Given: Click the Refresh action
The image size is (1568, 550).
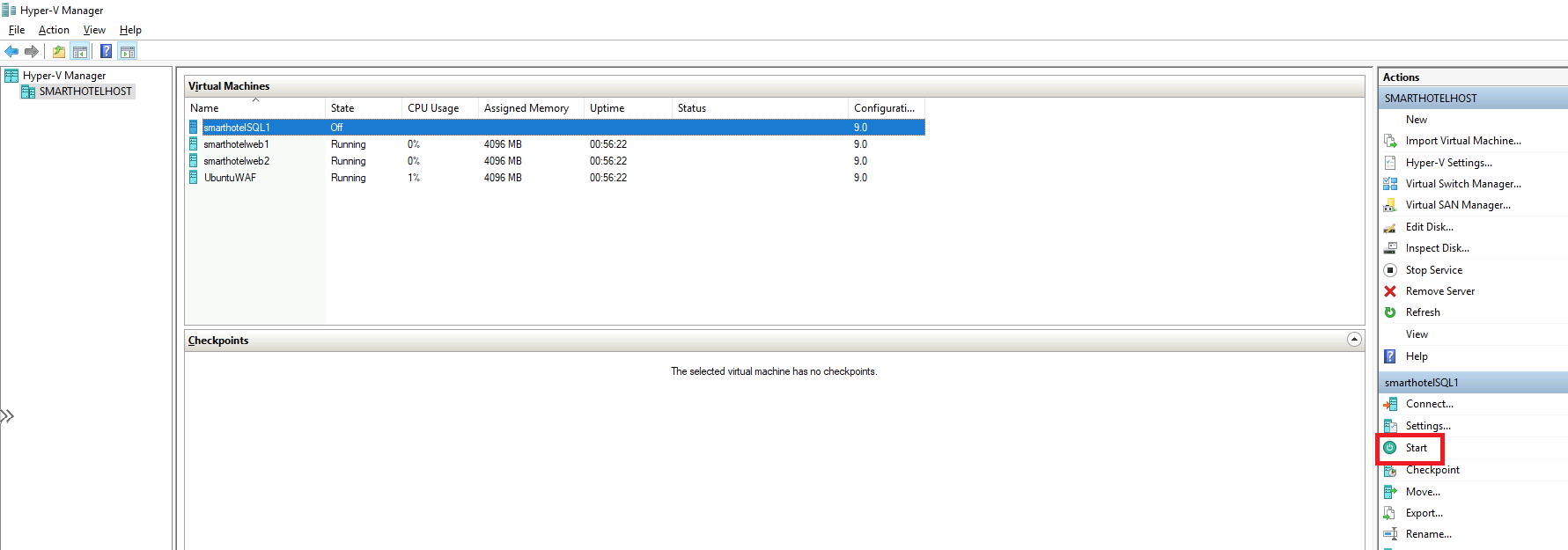Looking at the screenshot, I should (x=1423, y=312).
